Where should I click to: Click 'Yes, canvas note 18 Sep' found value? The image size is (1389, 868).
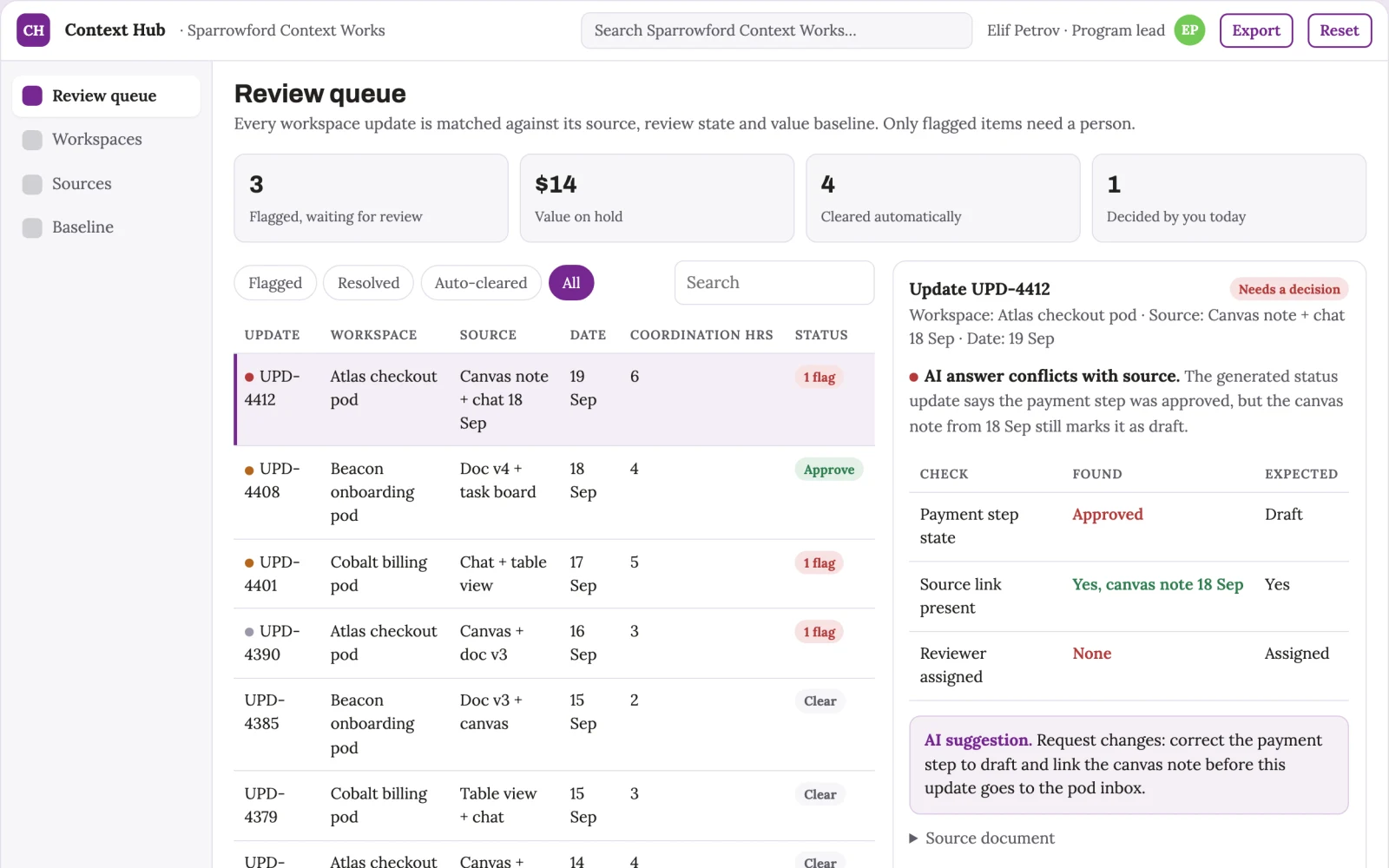[1157, 585]
